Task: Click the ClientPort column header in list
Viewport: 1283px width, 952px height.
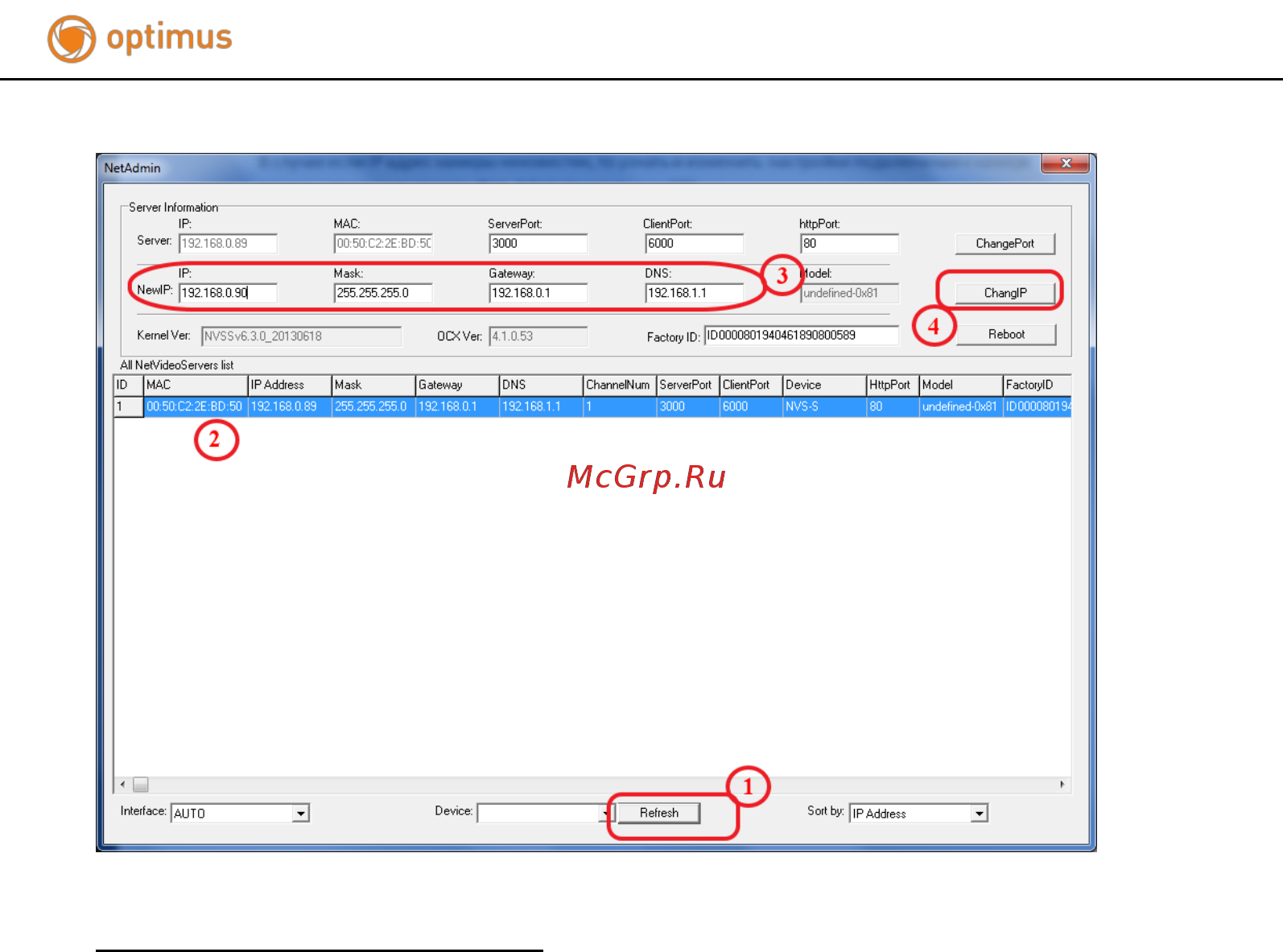Action: click(751, 385)
